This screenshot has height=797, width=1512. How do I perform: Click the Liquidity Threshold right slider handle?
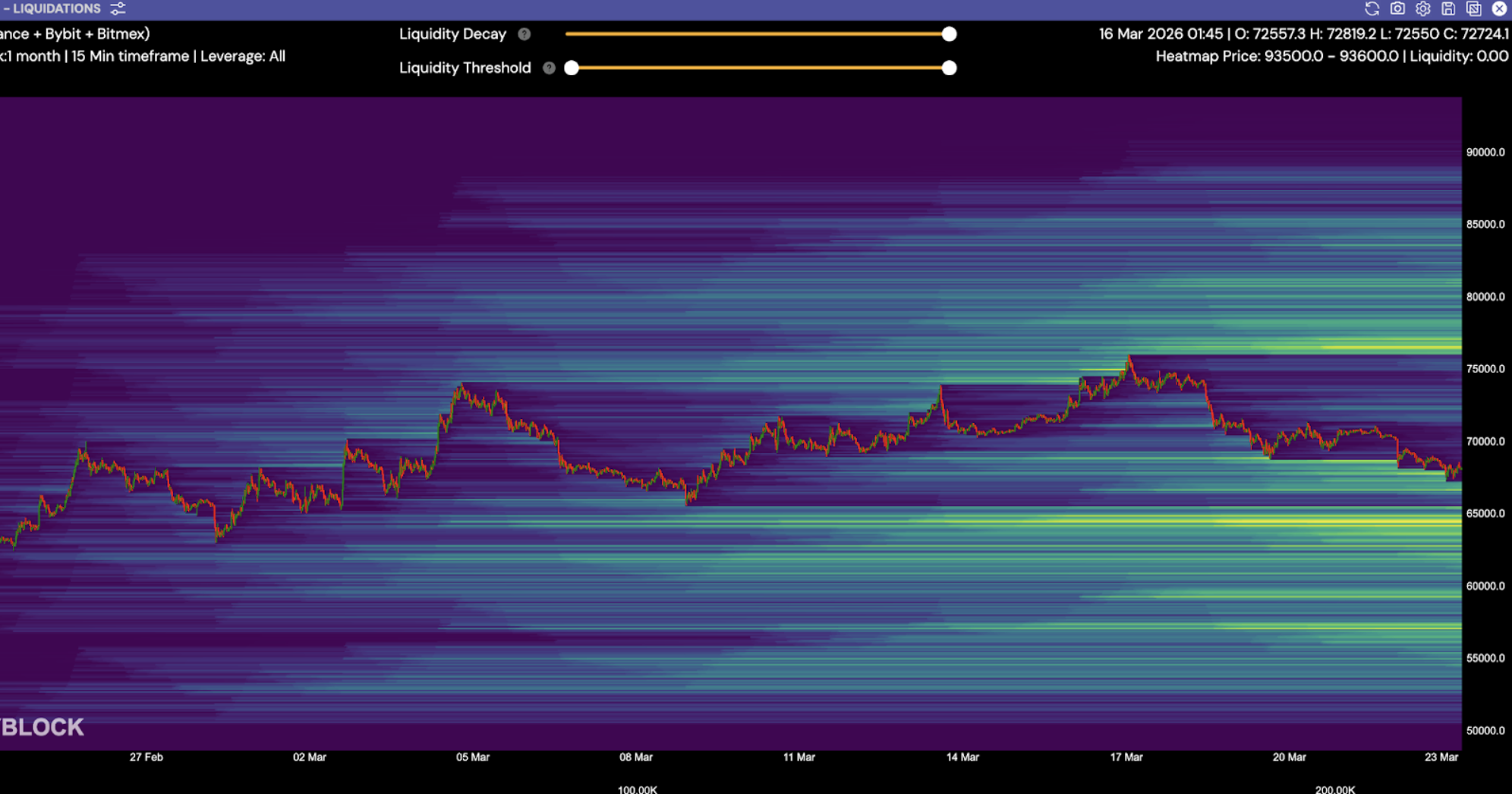pyautogui.click(x=949, y=68)
